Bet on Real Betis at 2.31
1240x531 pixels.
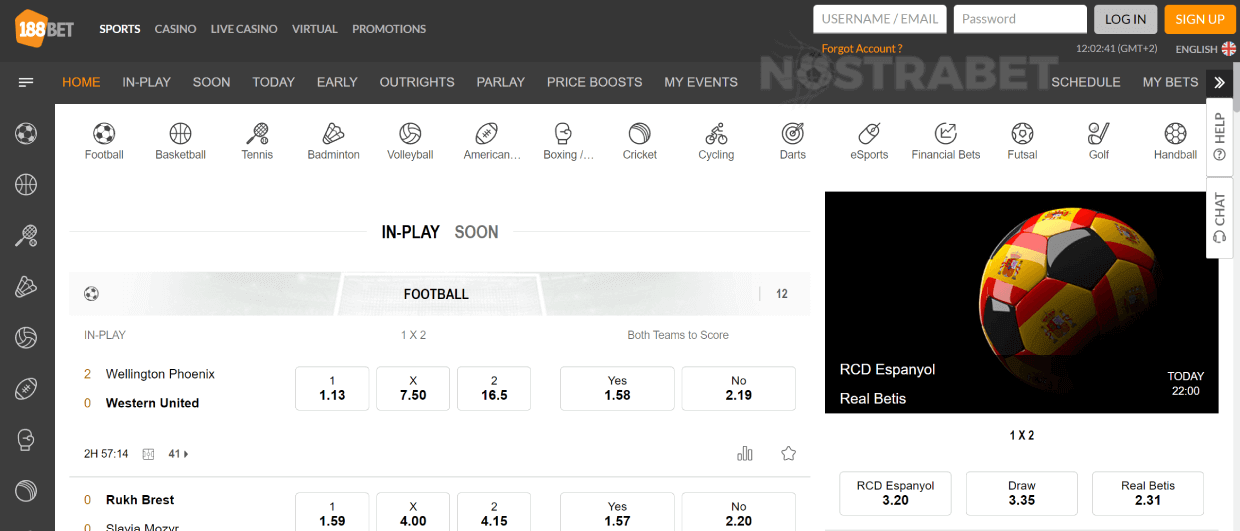point(1148,493)
